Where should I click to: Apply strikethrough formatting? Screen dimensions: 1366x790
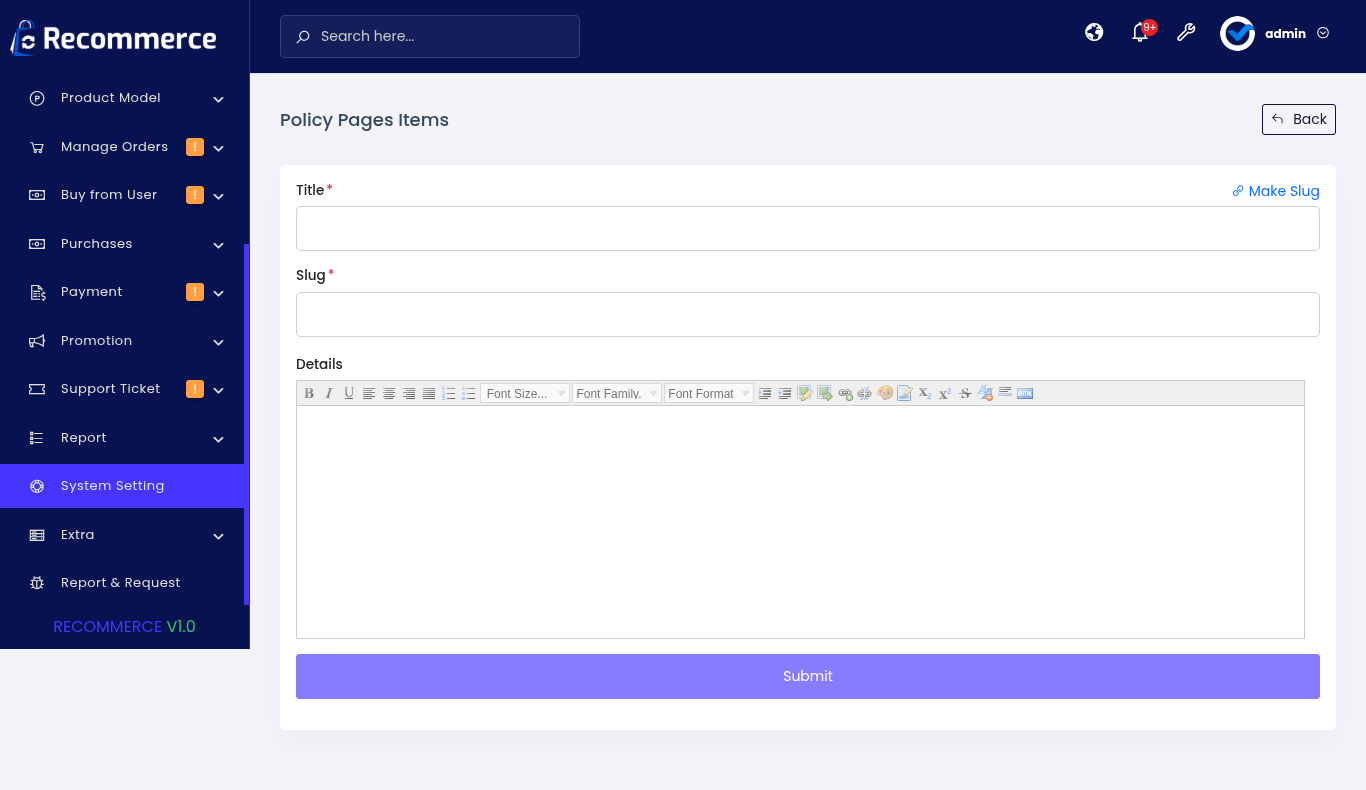tap(964, 393)
